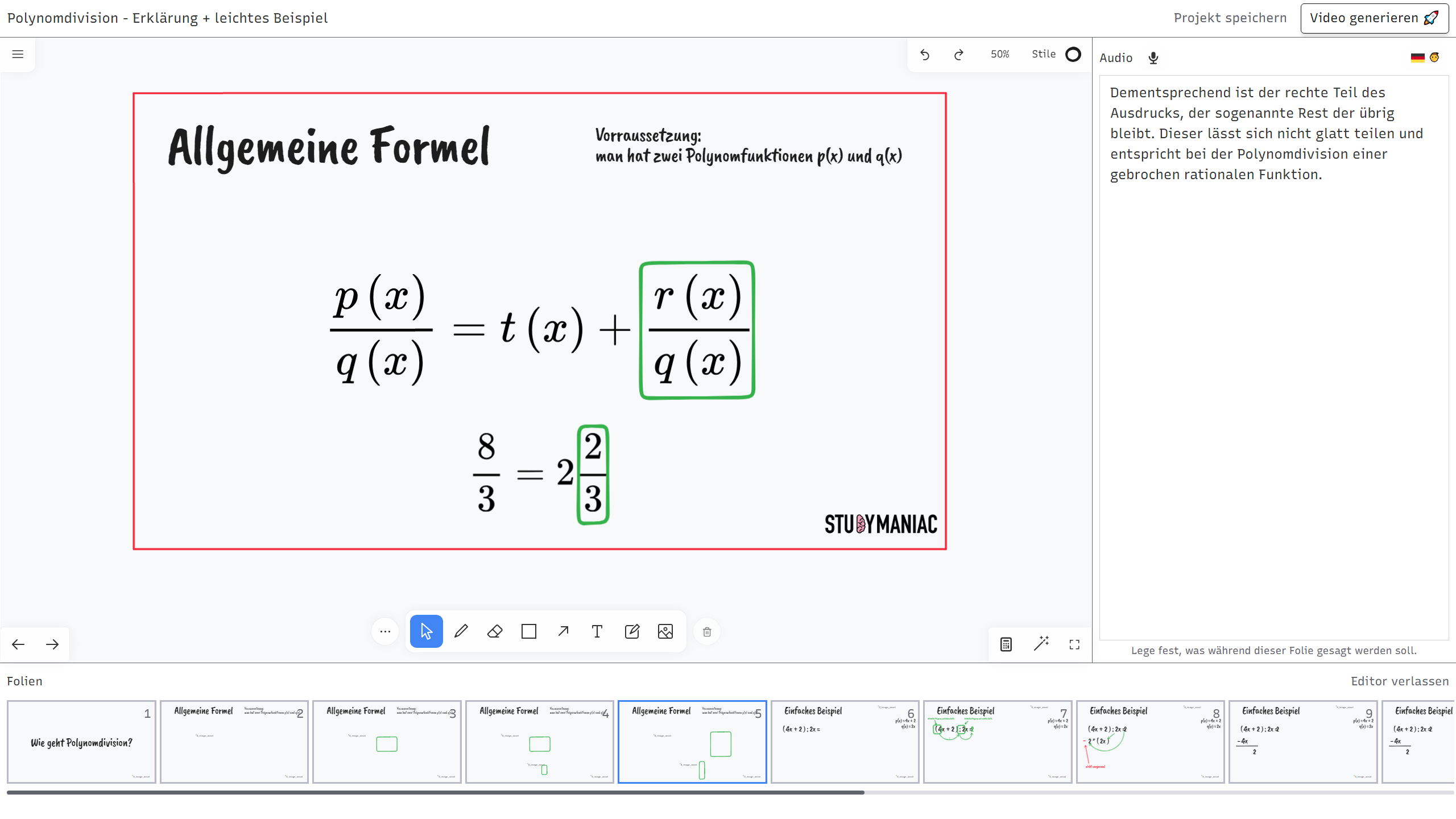Open slide 4 Allgemeine Formel thumbnail
This screenshot has height=819, width=1456.
click(x=540, y=742)
